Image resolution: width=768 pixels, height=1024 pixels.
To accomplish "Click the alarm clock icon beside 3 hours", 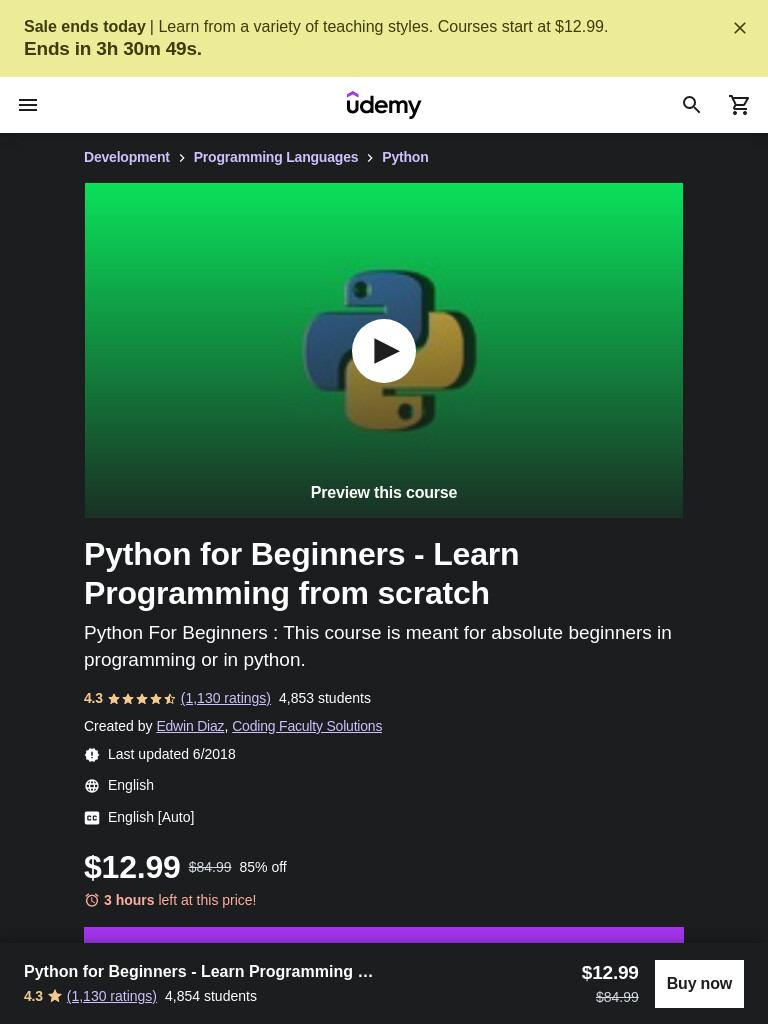I will point(92,900).
